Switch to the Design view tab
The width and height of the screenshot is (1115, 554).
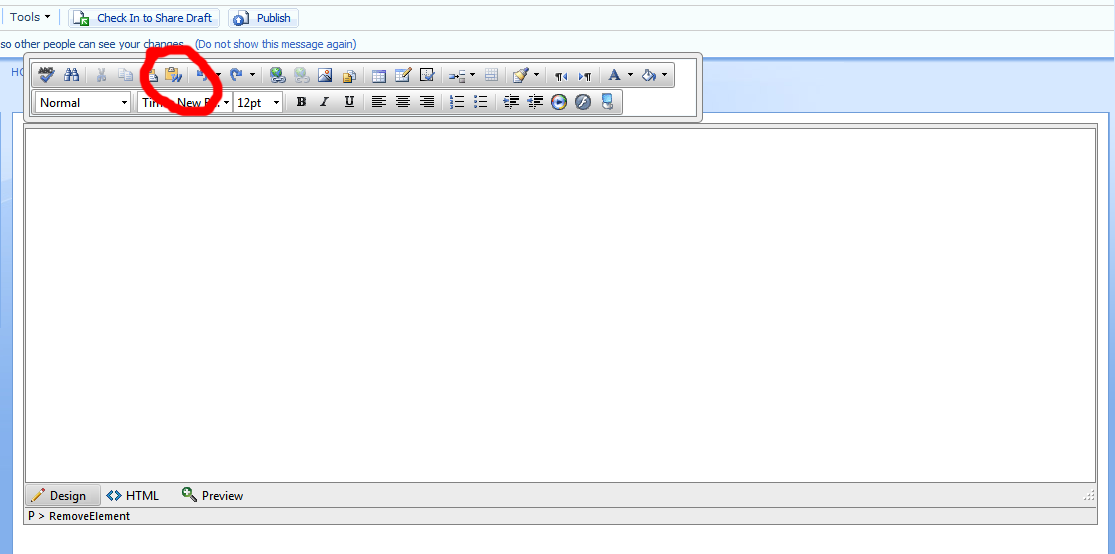(63, 496)
